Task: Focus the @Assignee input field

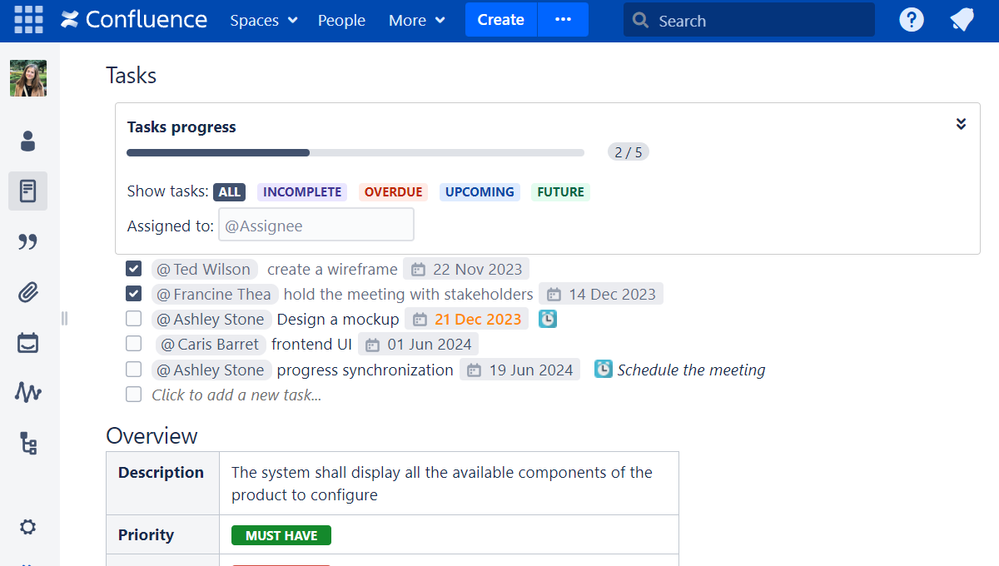Action: coord(316,225)
